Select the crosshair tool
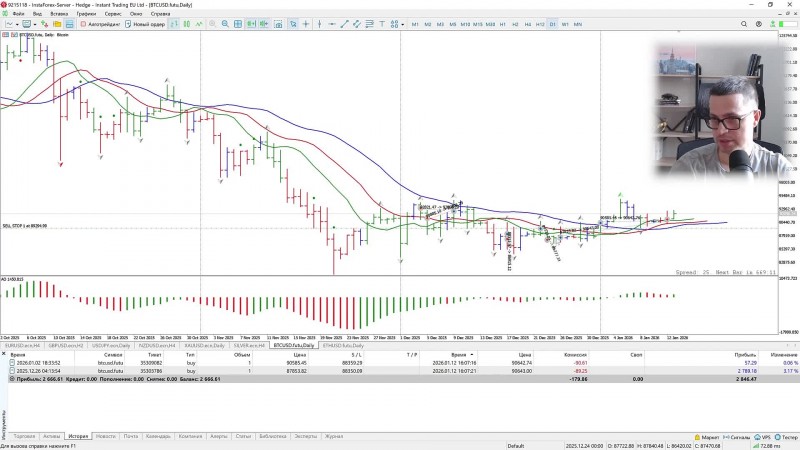 tap(306, 24)
